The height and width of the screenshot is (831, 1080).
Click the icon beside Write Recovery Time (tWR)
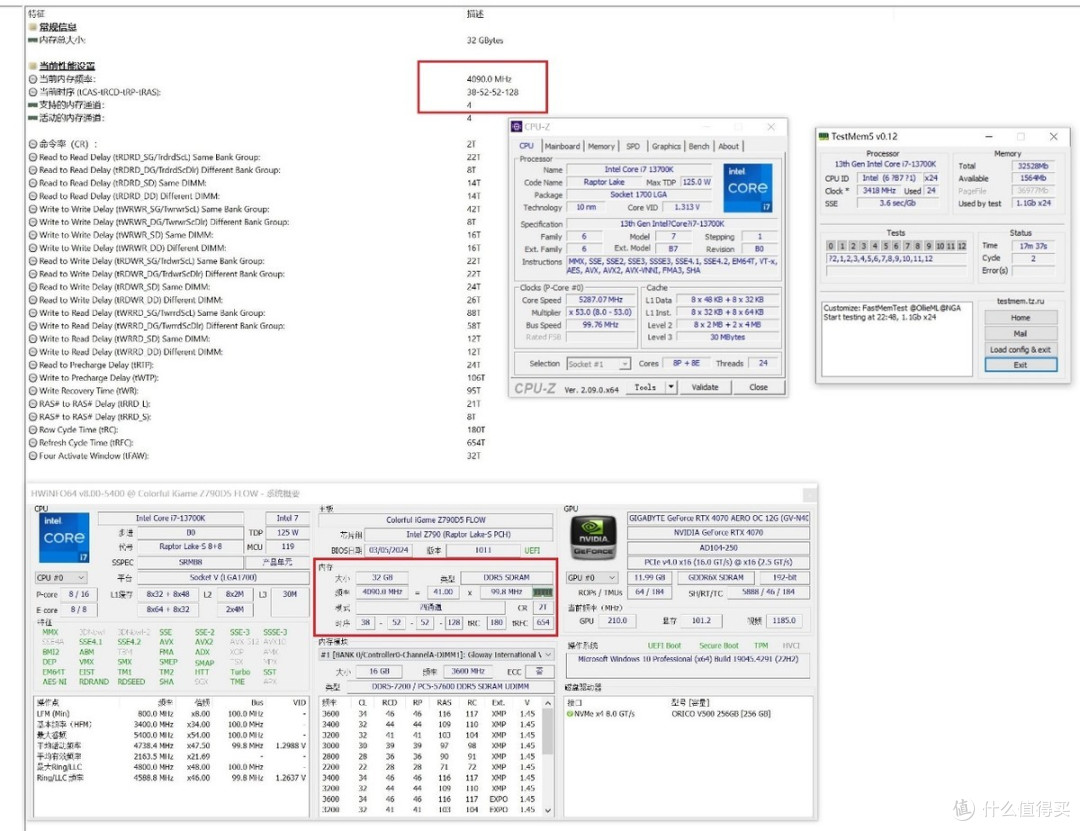(x=32, y=391)
